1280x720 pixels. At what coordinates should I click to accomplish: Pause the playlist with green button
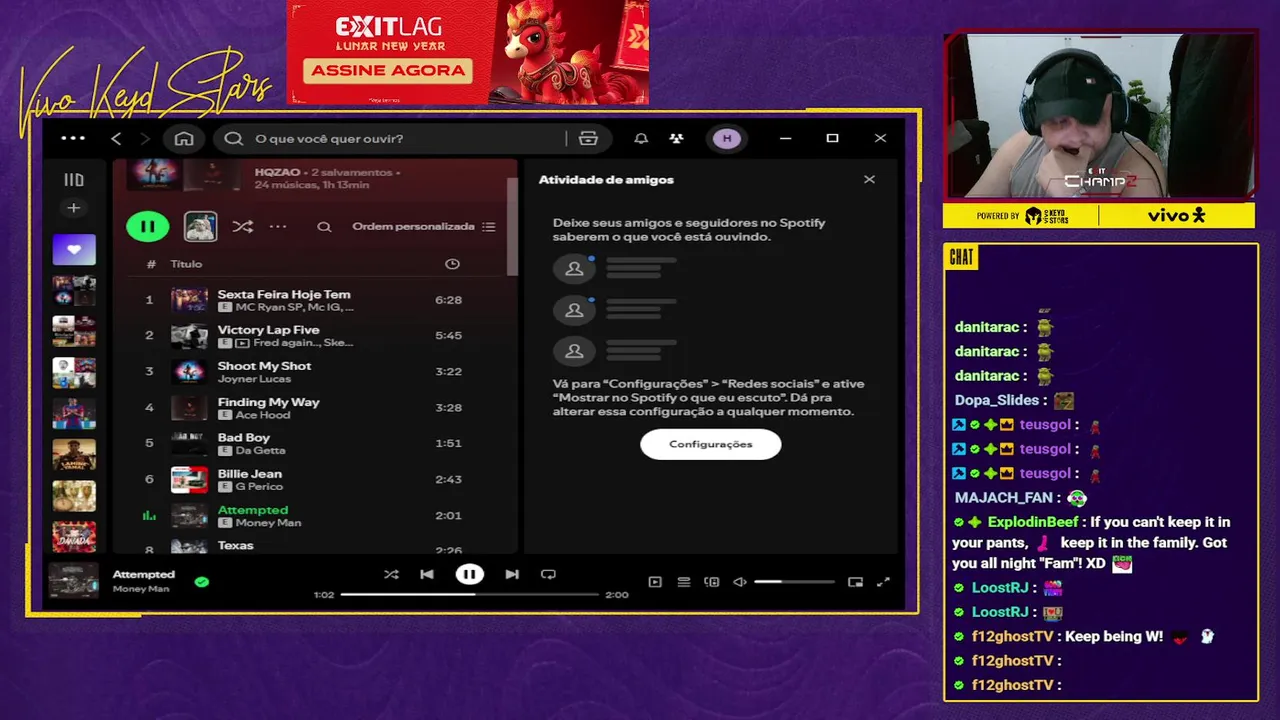(148, 227)
